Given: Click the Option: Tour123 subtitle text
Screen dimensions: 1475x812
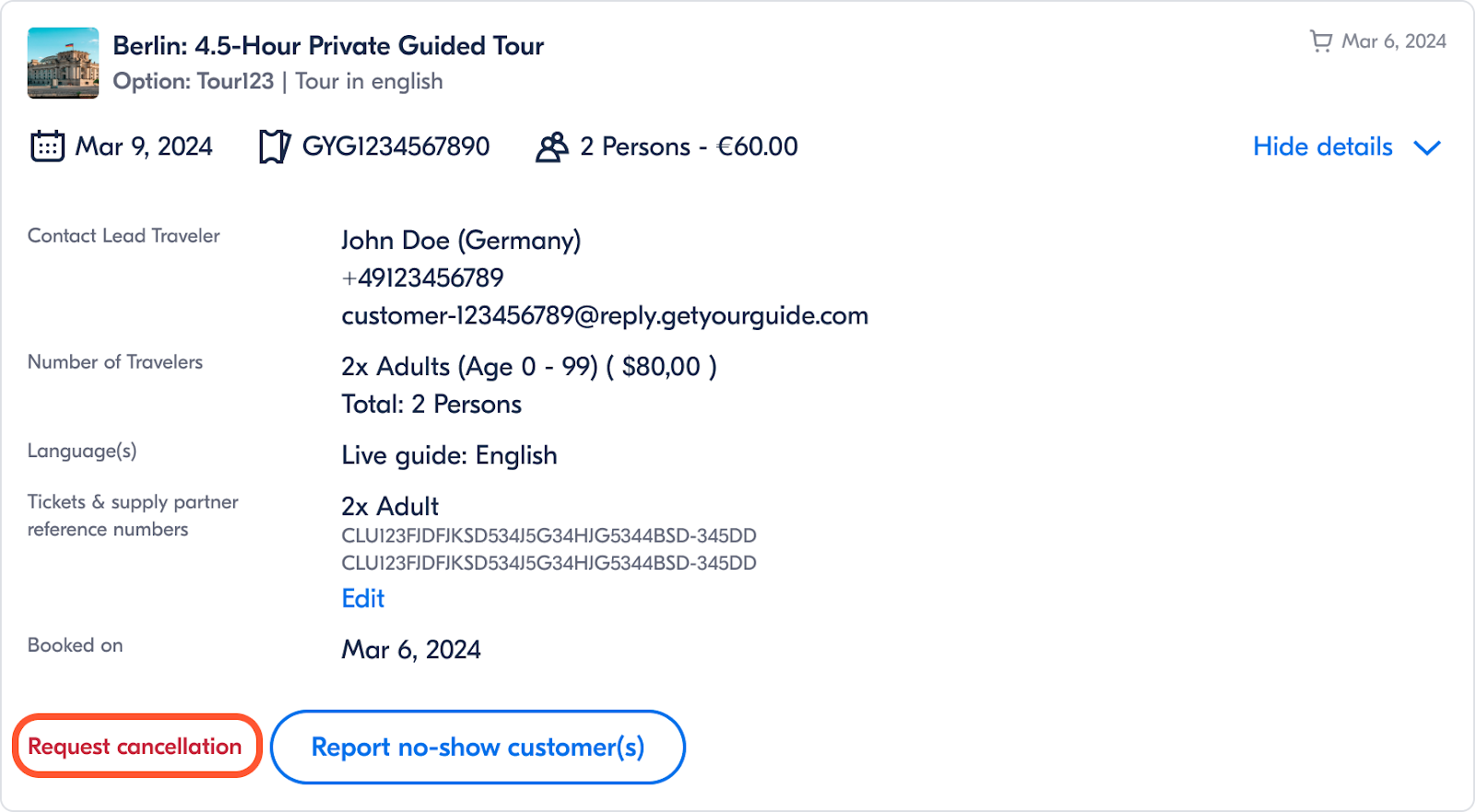Looking at the screenshot, I should click(x=194, y=81).
